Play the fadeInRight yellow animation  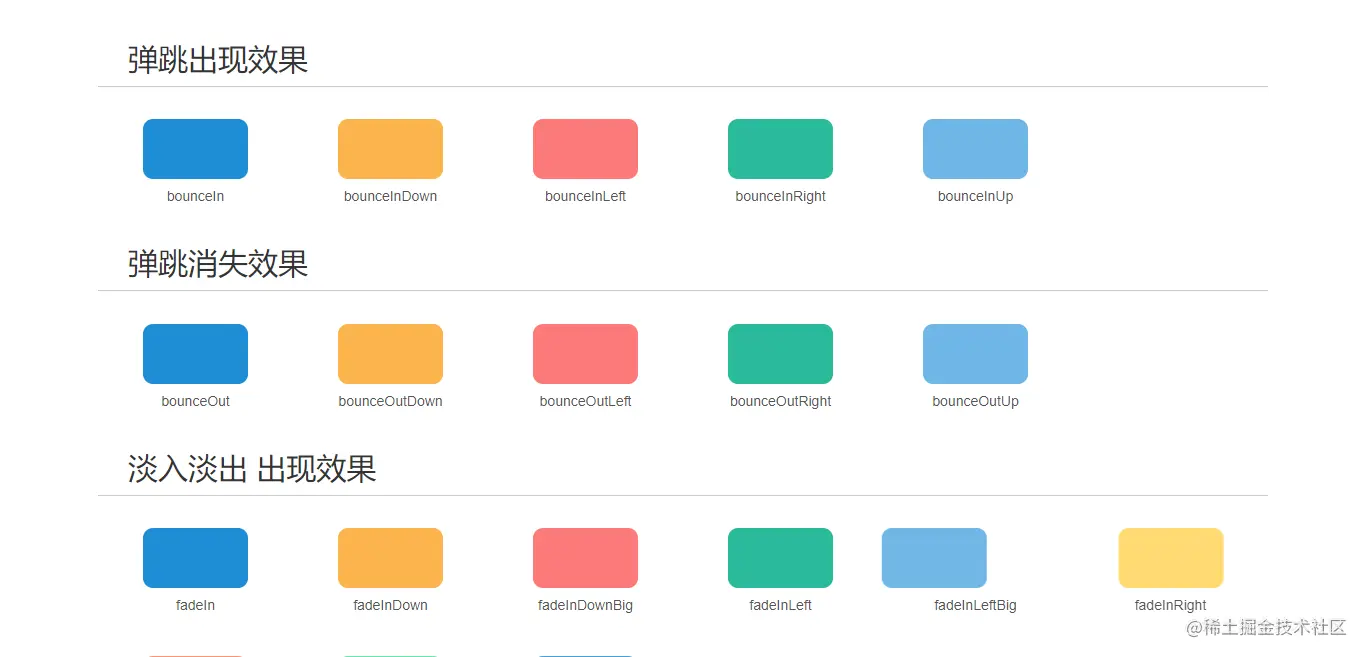tap(1170, 557)
